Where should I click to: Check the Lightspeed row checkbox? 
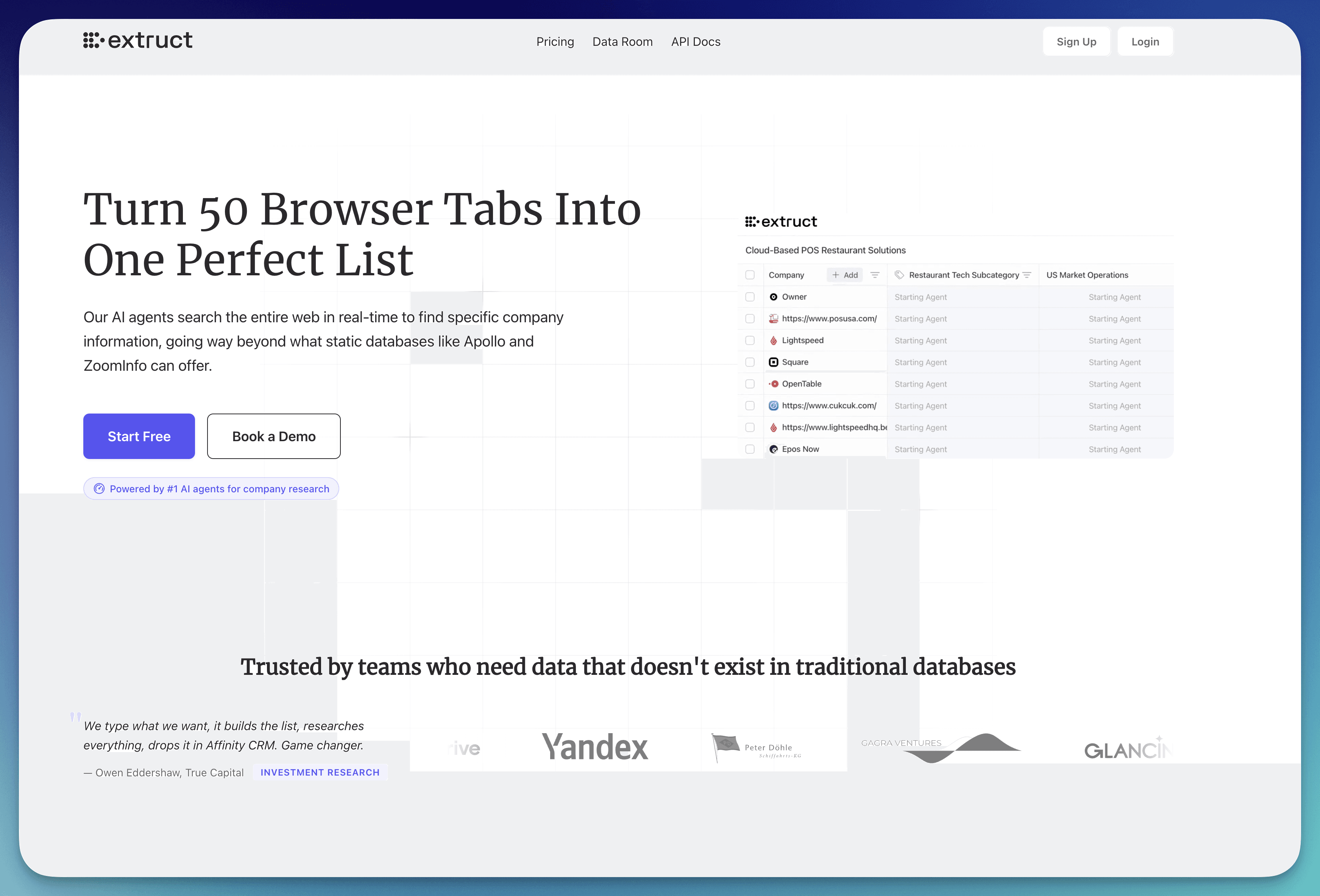[750, 340]
